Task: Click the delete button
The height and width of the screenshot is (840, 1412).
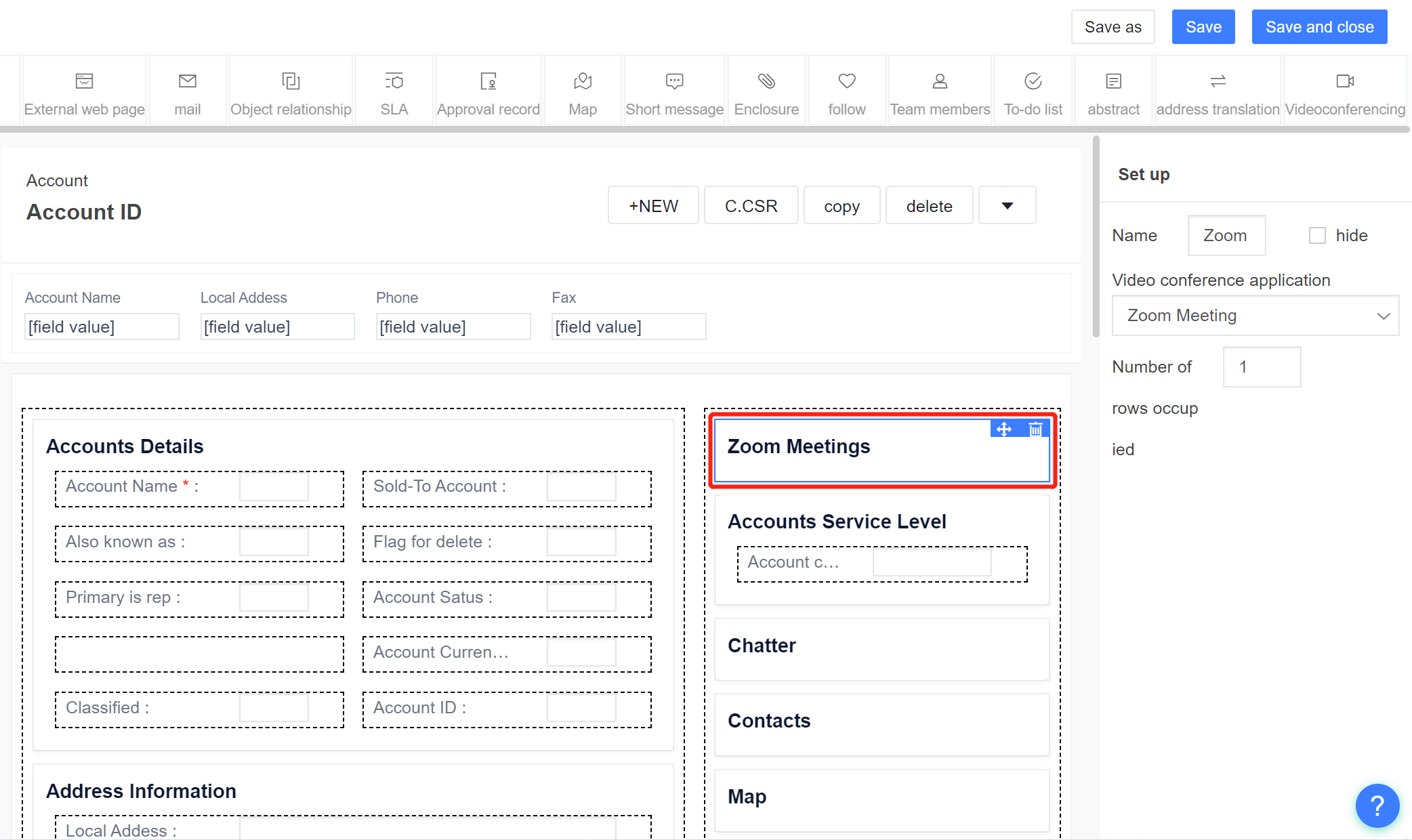Action: 930,205
